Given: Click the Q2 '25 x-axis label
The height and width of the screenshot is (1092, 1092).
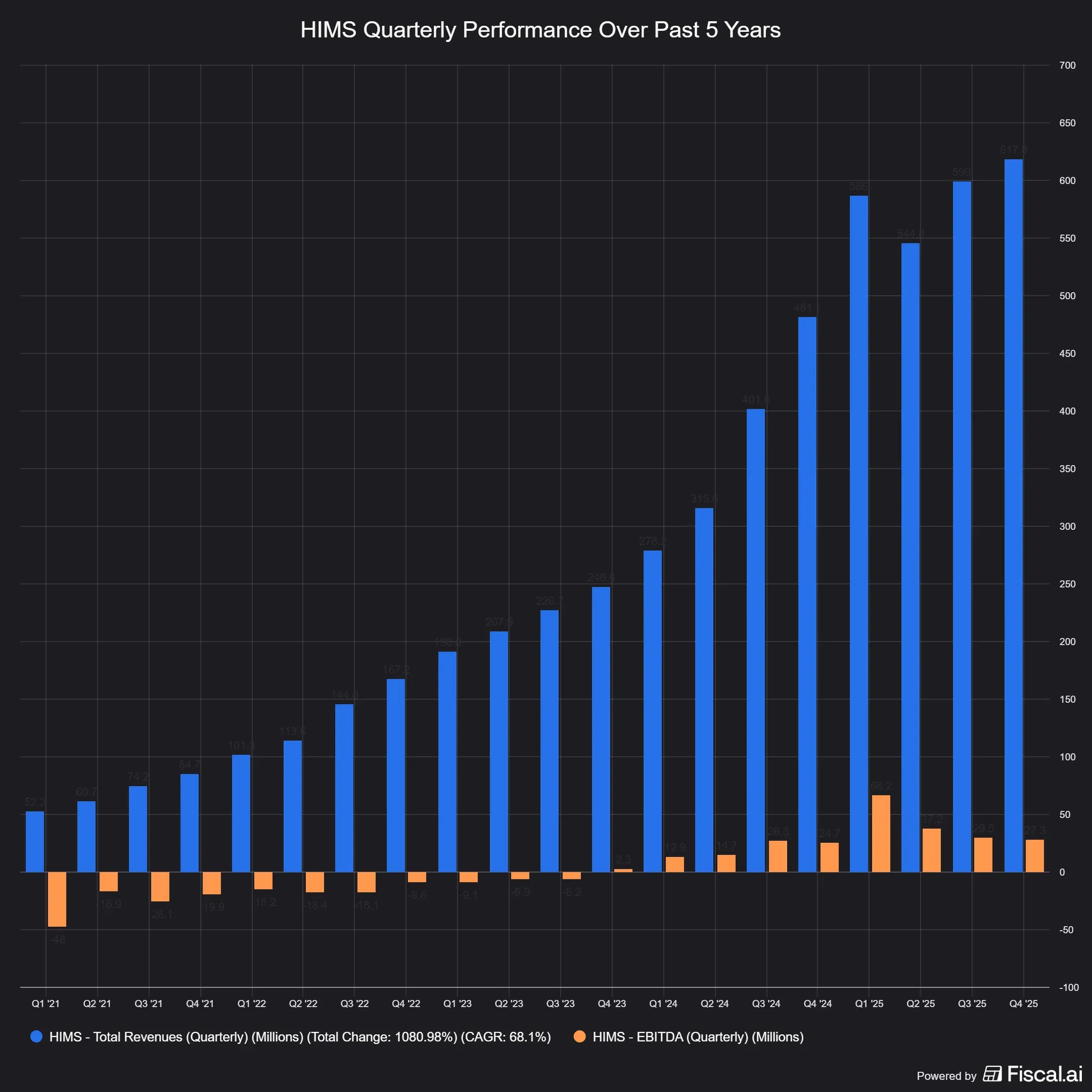Looking at the screenshot, I should point(921,1003).
